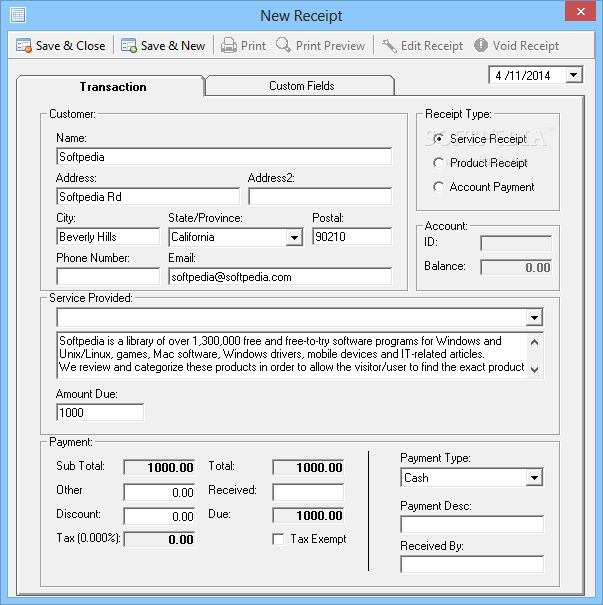
Task: Click the Print Preview button text
Action: point(331,46)
